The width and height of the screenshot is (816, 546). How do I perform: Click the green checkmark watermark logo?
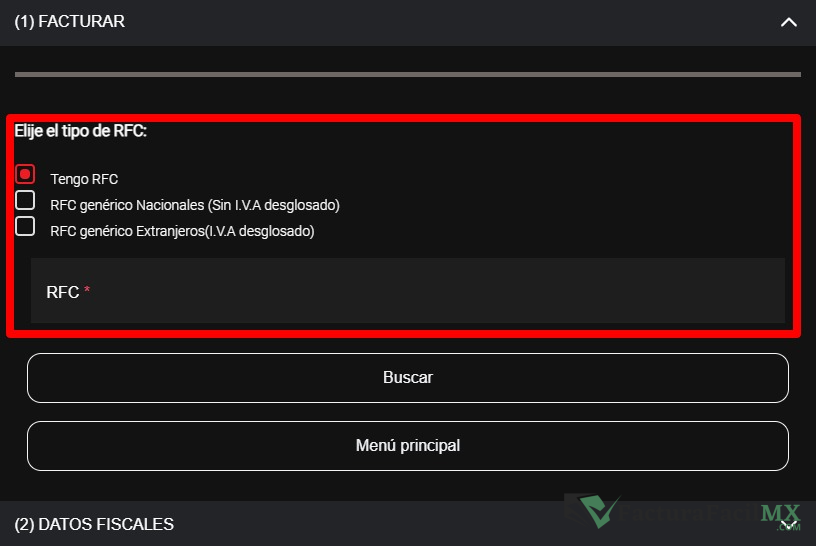[x=600, y=511]
